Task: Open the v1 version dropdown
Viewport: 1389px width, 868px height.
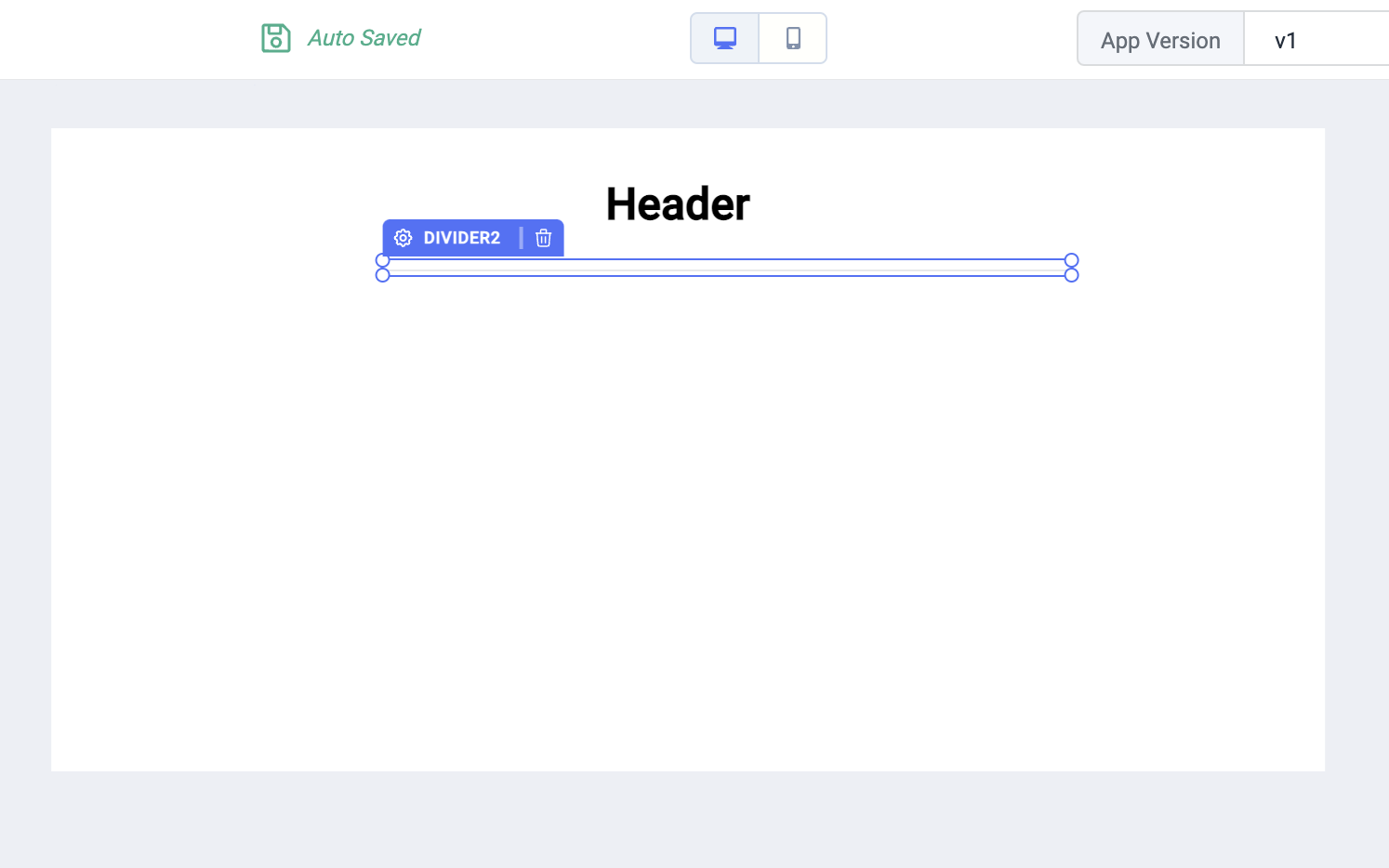Action: tap(1316, 40)
